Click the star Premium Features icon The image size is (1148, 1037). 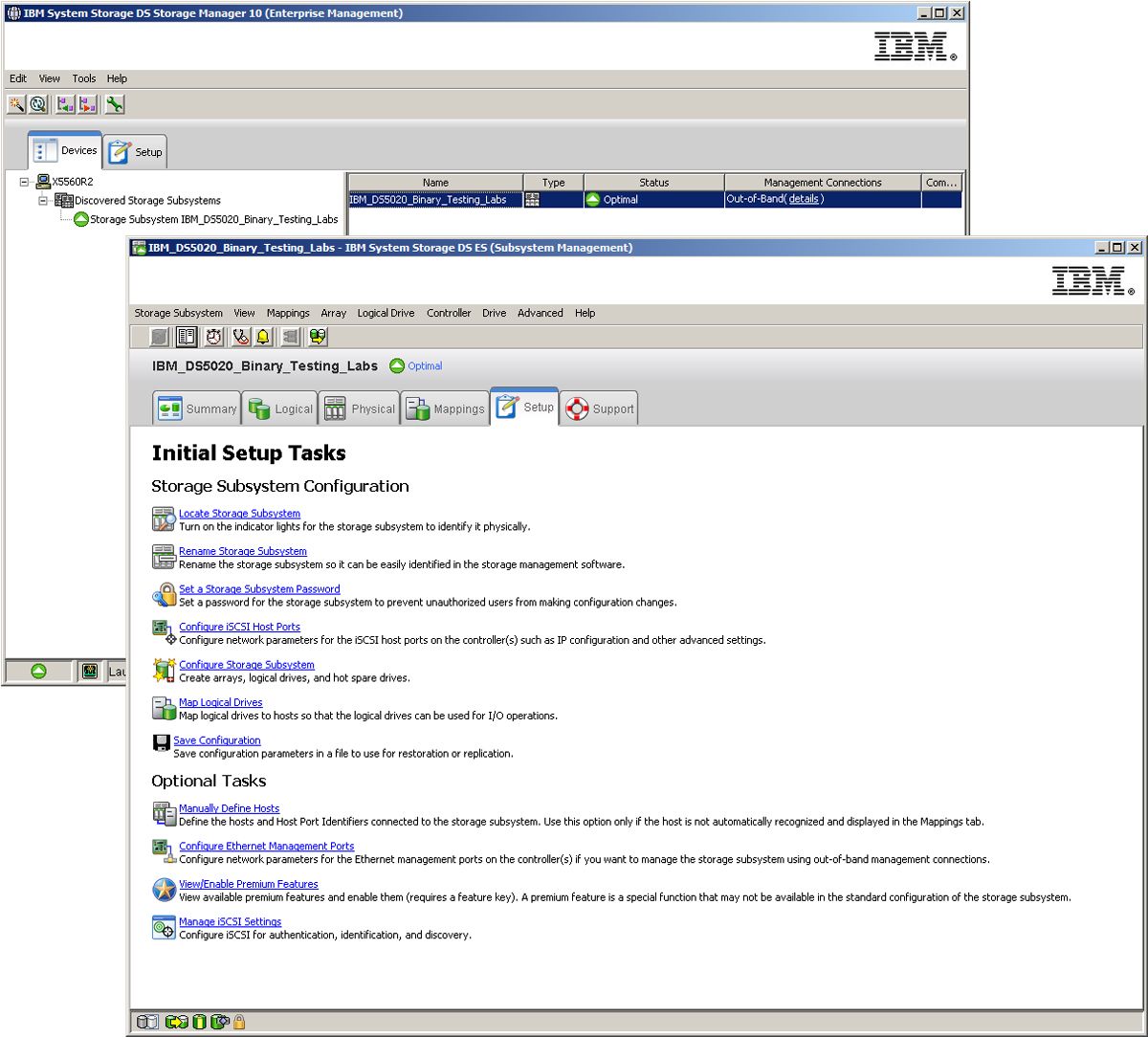pyautogui.click(x=164, y=890)
